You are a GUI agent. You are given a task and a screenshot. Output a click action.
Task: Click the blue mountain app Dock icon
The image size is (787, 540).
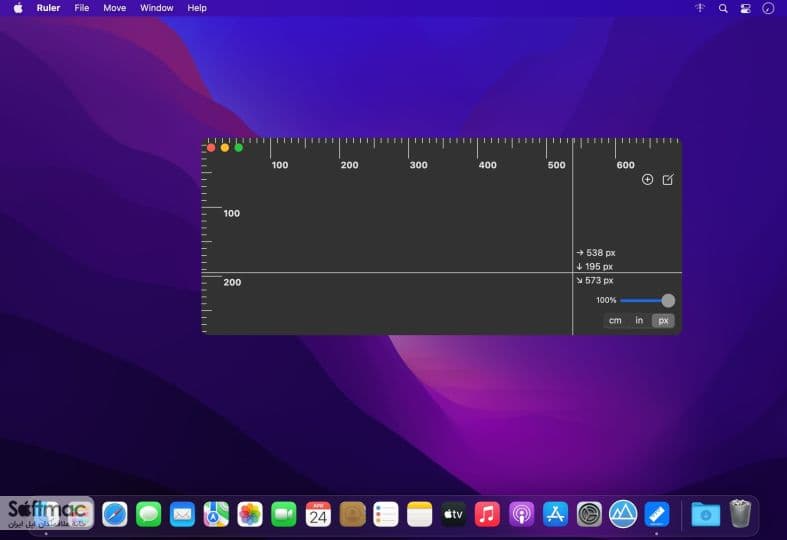pyautogui.click(x=623, y=514)
